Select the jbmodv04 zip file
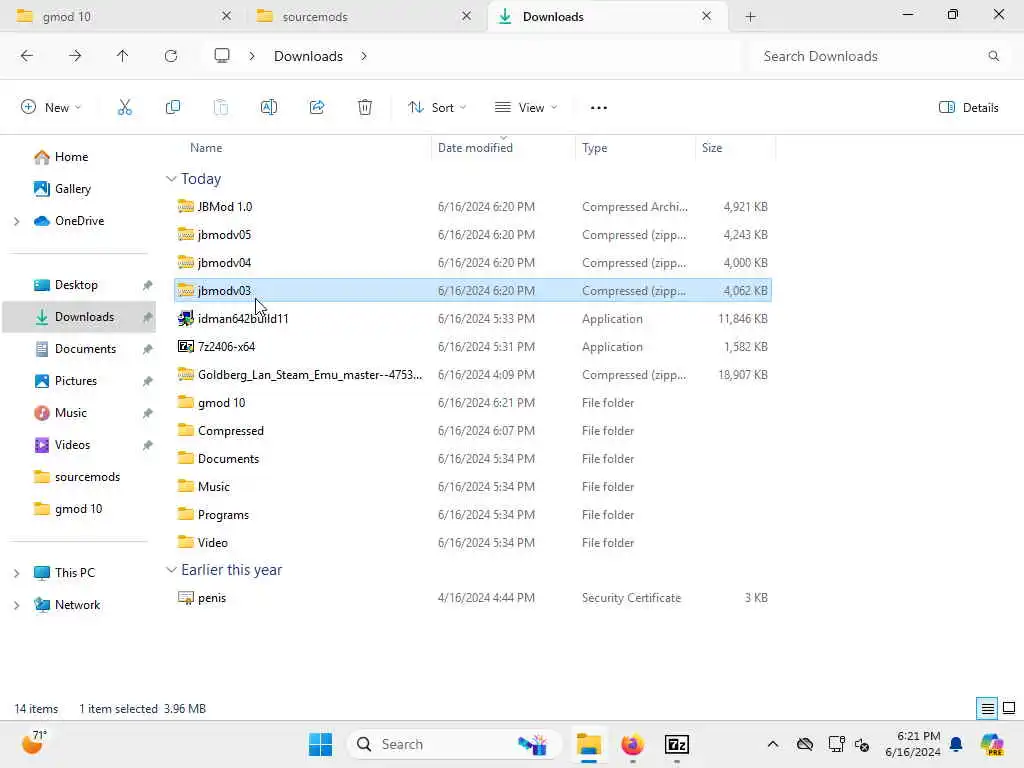 coord(473,263)
